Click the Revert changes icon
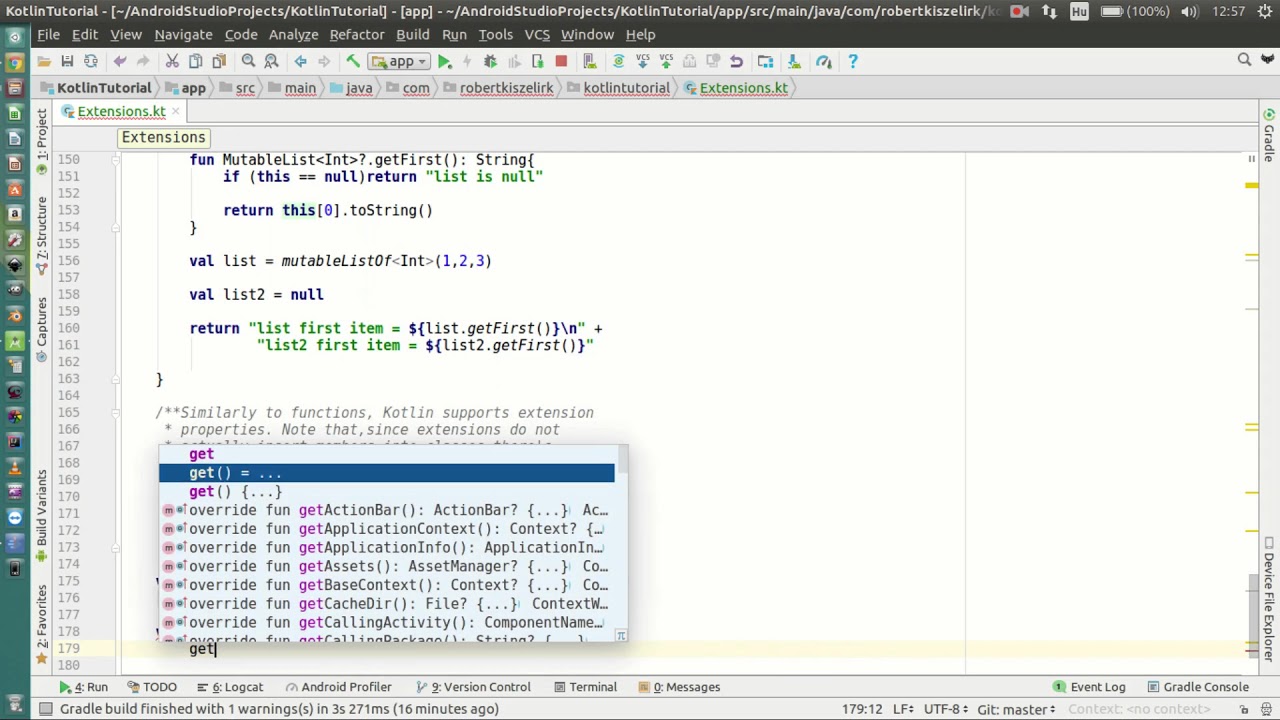Image resolution: width=1280 pixels, height=720 pixels. (736, 61)
